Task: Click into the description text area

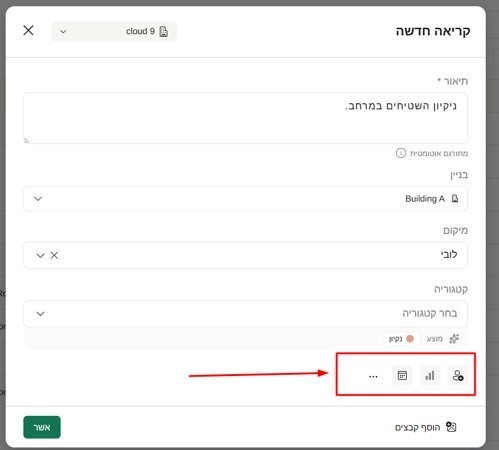Action: click(245, 118)
